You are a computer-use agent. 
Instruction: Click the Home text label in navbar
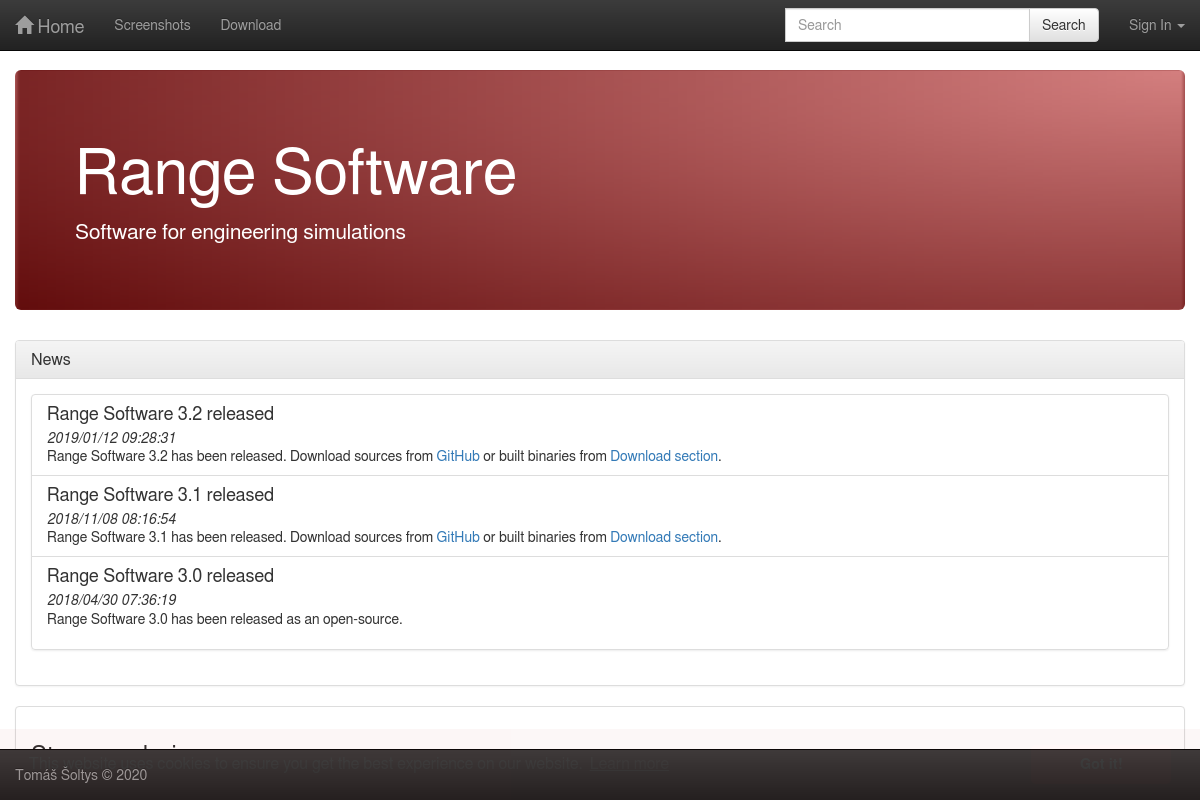click(x=61, y=27)
